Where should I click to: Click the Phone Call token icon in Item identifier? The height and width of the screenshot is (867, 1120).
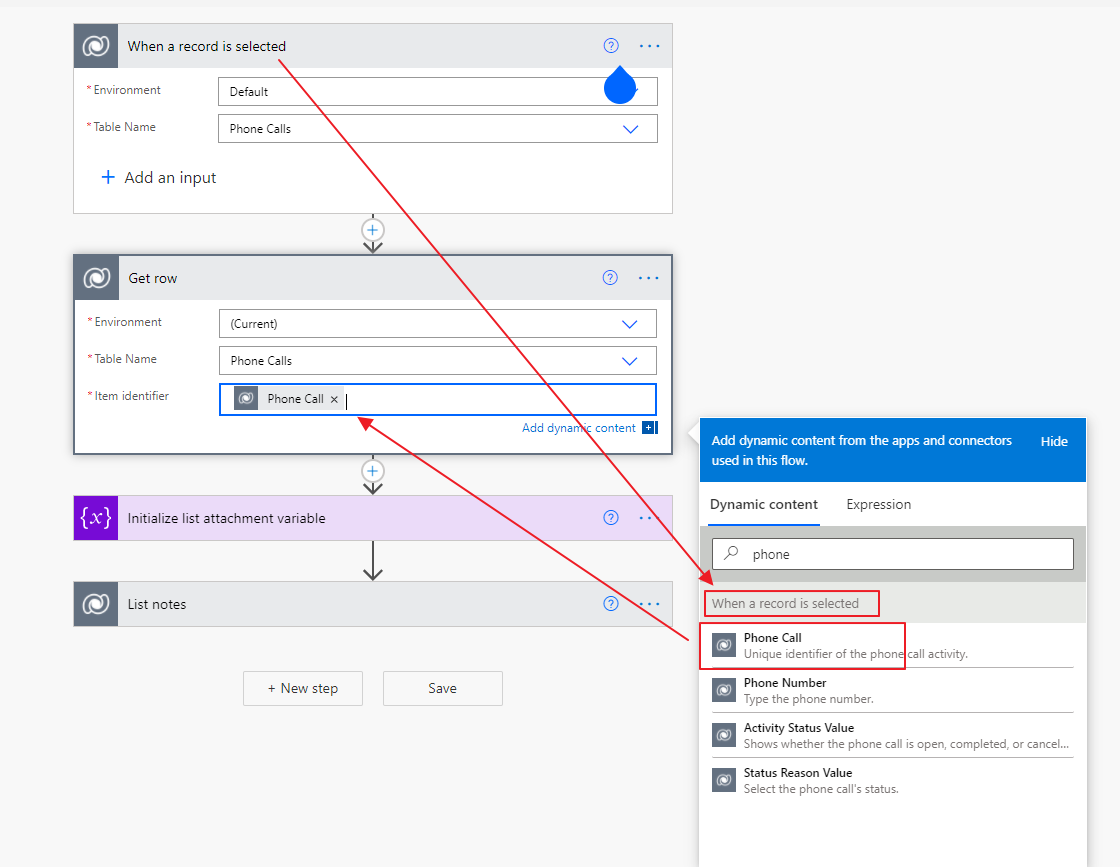[x=246, y=399]
